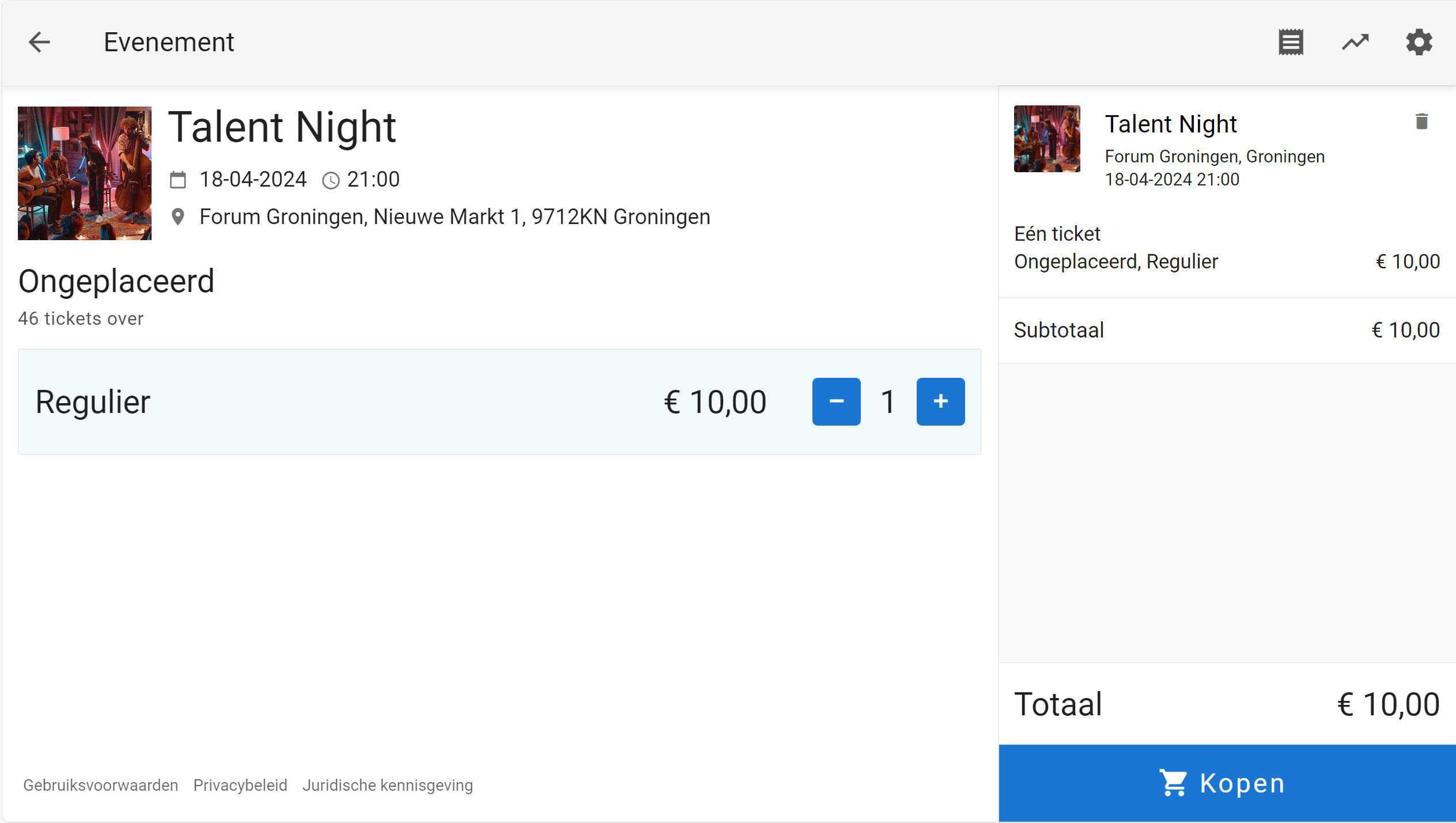
Task: Click the Ongeplaceerd, Regulier cart line
Action: 1116,261
